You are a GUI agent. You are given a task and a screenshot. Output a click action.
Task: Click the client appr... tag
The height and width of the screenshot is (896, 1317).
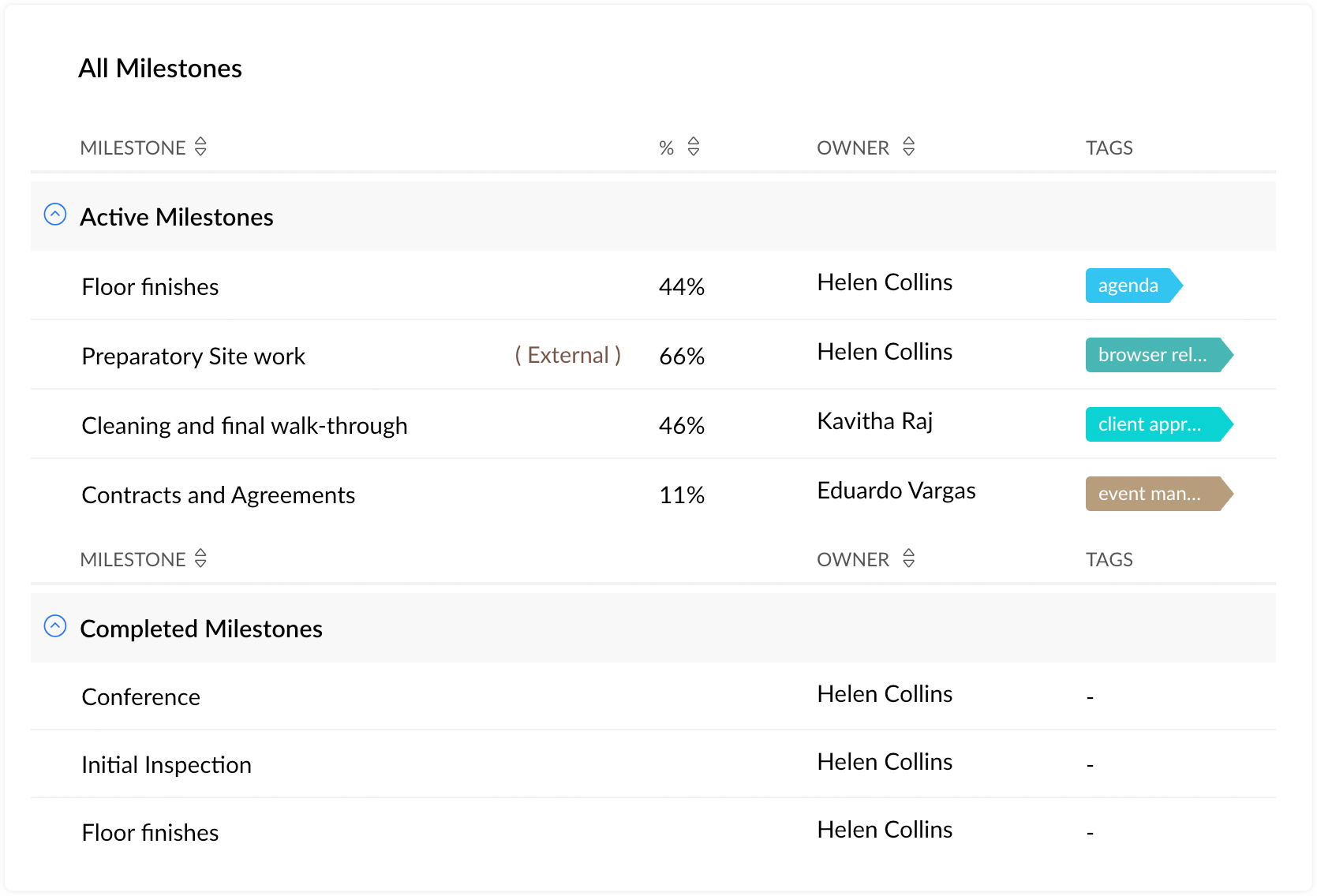[1159, 424]
